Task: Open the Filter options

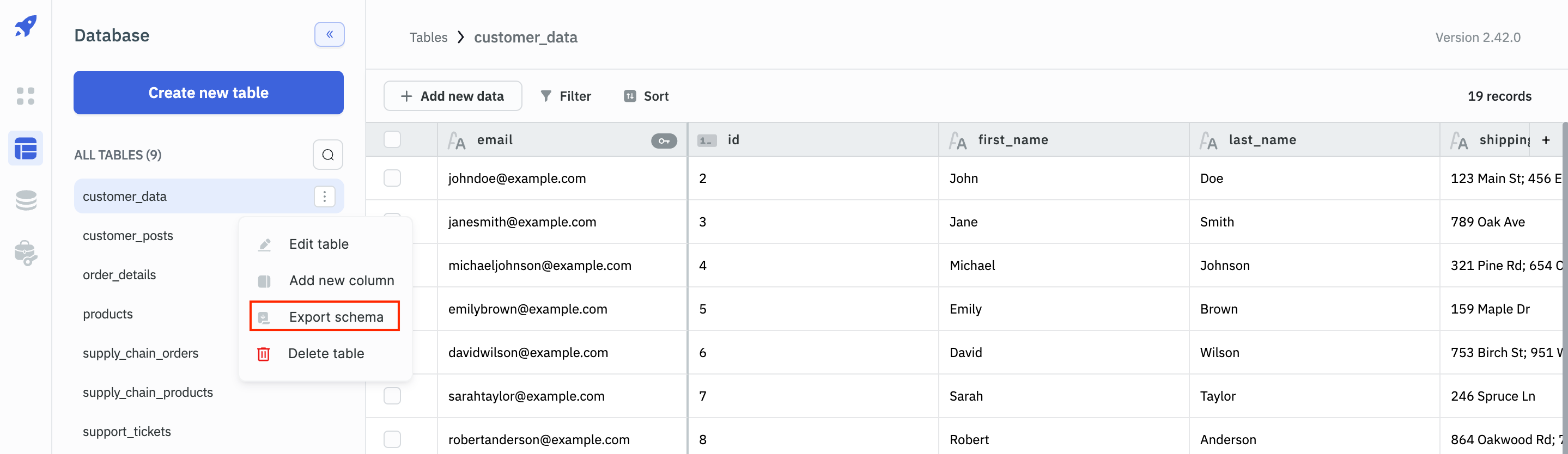Action: click(x=566, y=96)
